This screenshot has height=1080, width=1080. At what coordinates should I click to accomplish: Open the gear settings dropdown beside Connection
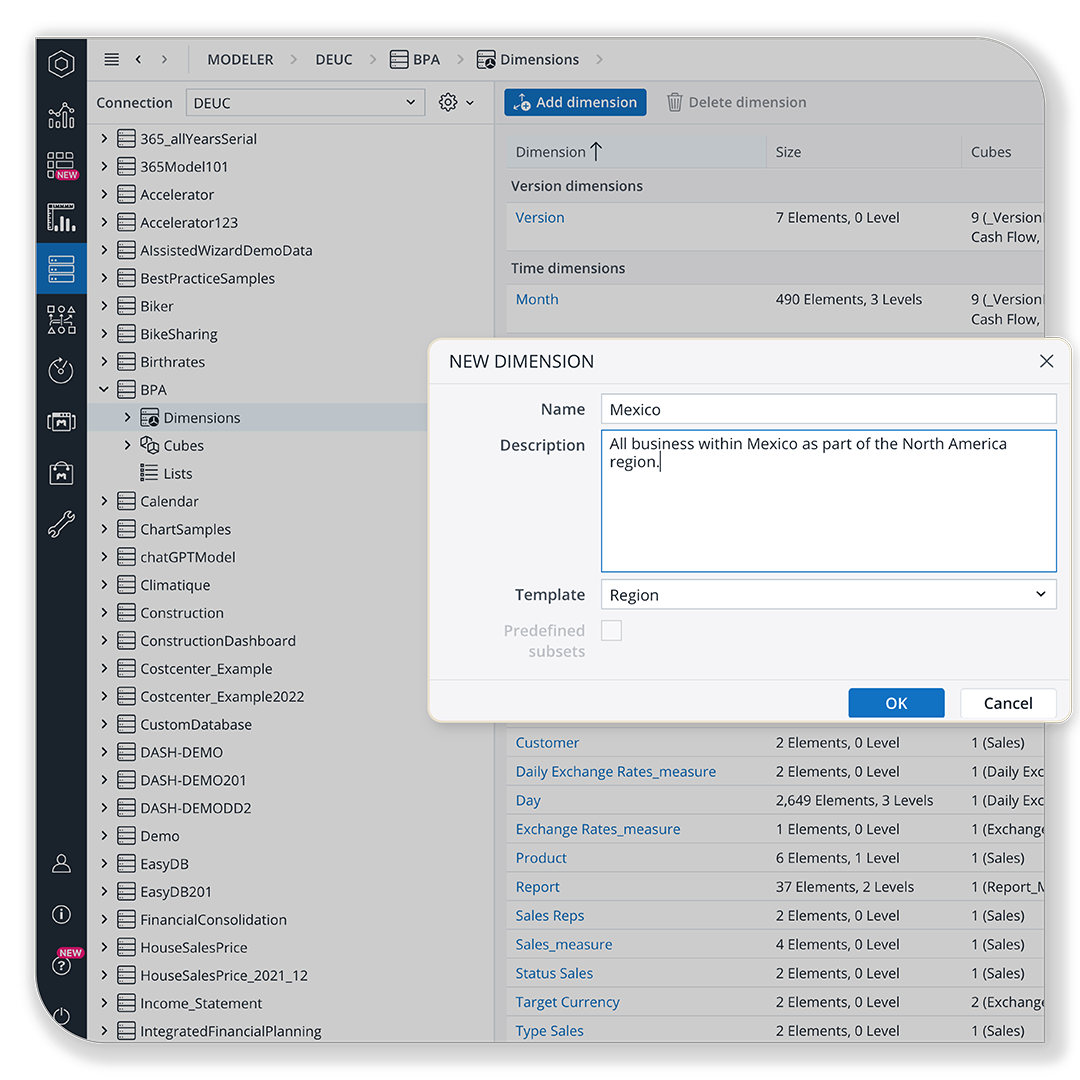tap(456, 103)
